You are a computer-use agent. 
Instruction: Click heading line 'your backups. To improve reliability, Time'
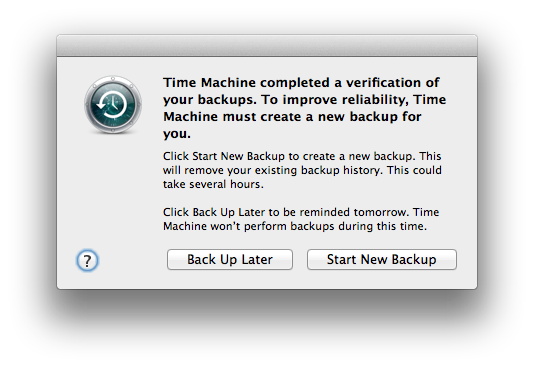coord(304,100)
